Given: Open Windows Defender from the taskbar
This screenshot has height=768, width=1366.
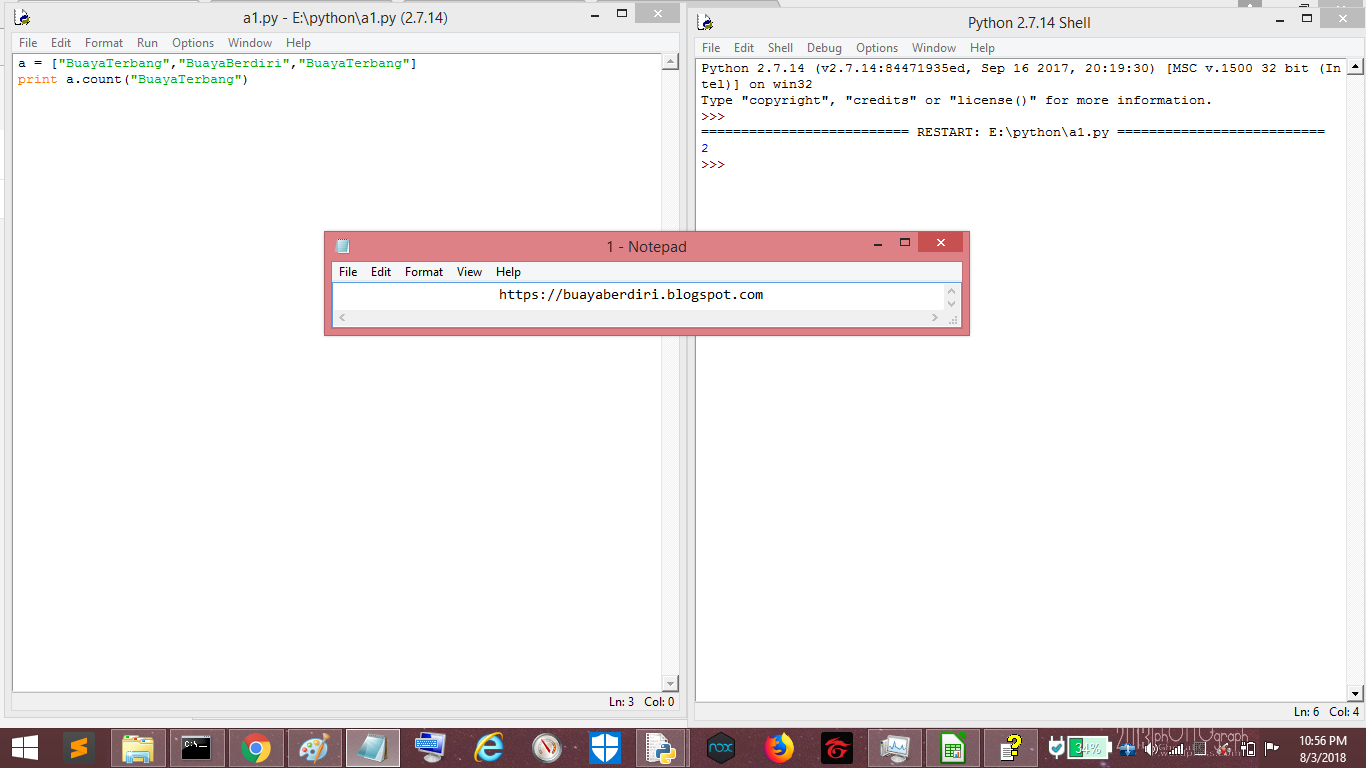Looking at the screenshot, I should click(x=605, y=747).
